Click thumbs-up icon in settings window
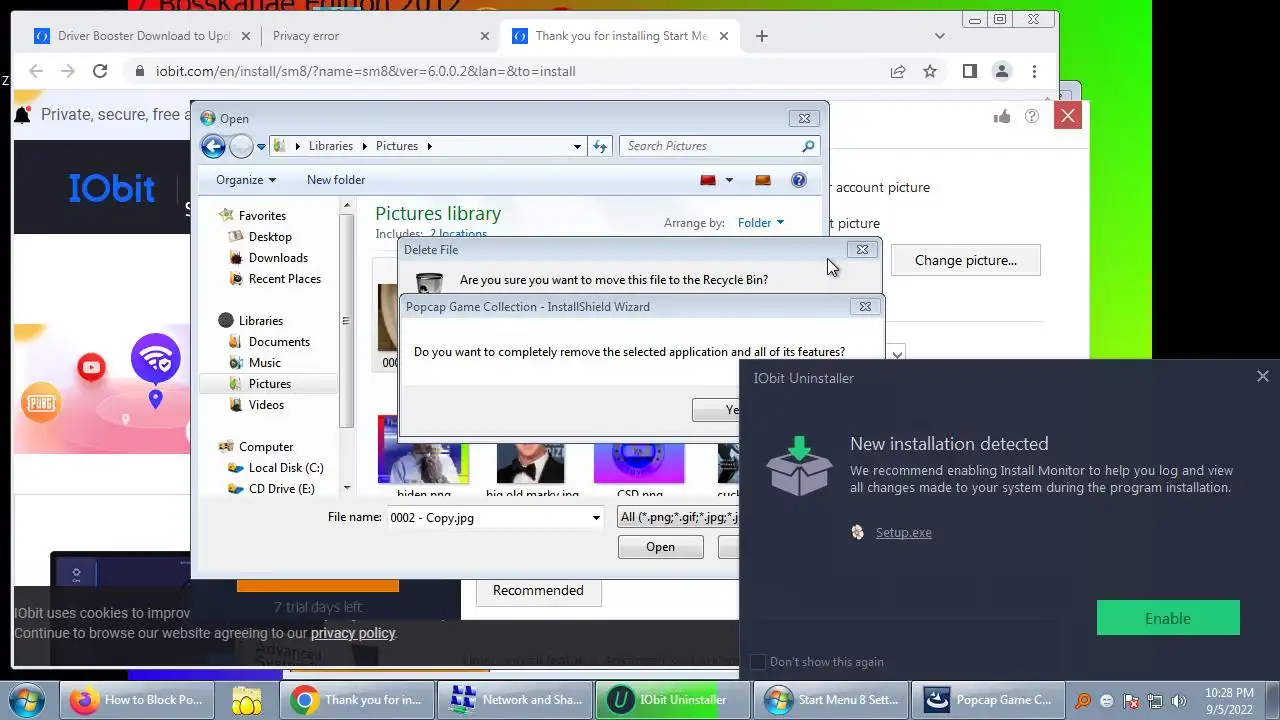 click(x=1002, y=116)
